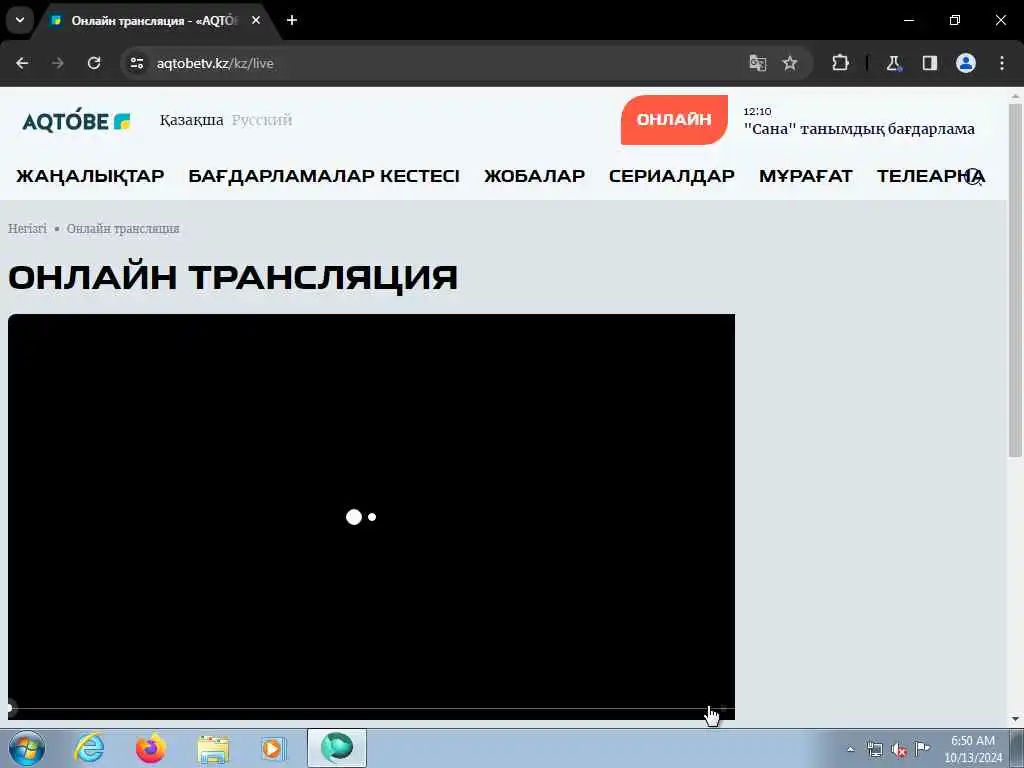Click the active browser taskbar icon
This screenshot has width=1024, height=768.
[337, 748]
